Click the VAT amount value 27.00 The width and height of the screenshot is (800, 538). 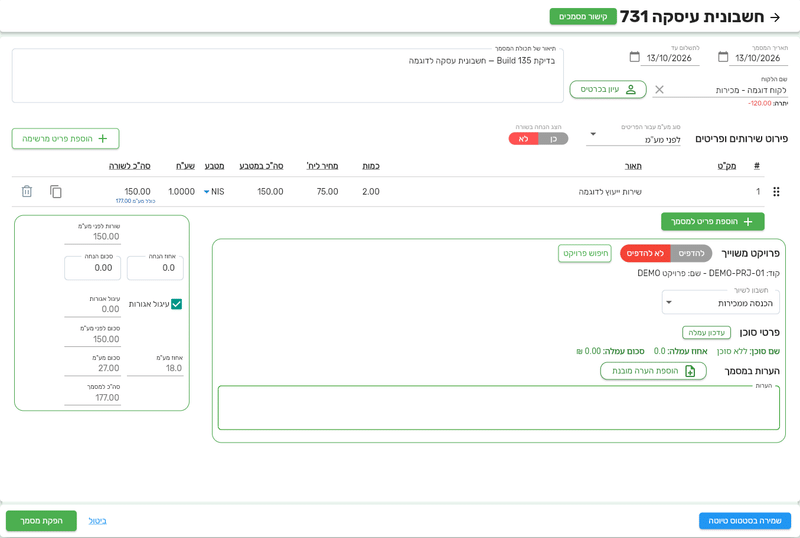tap(109, 368)
